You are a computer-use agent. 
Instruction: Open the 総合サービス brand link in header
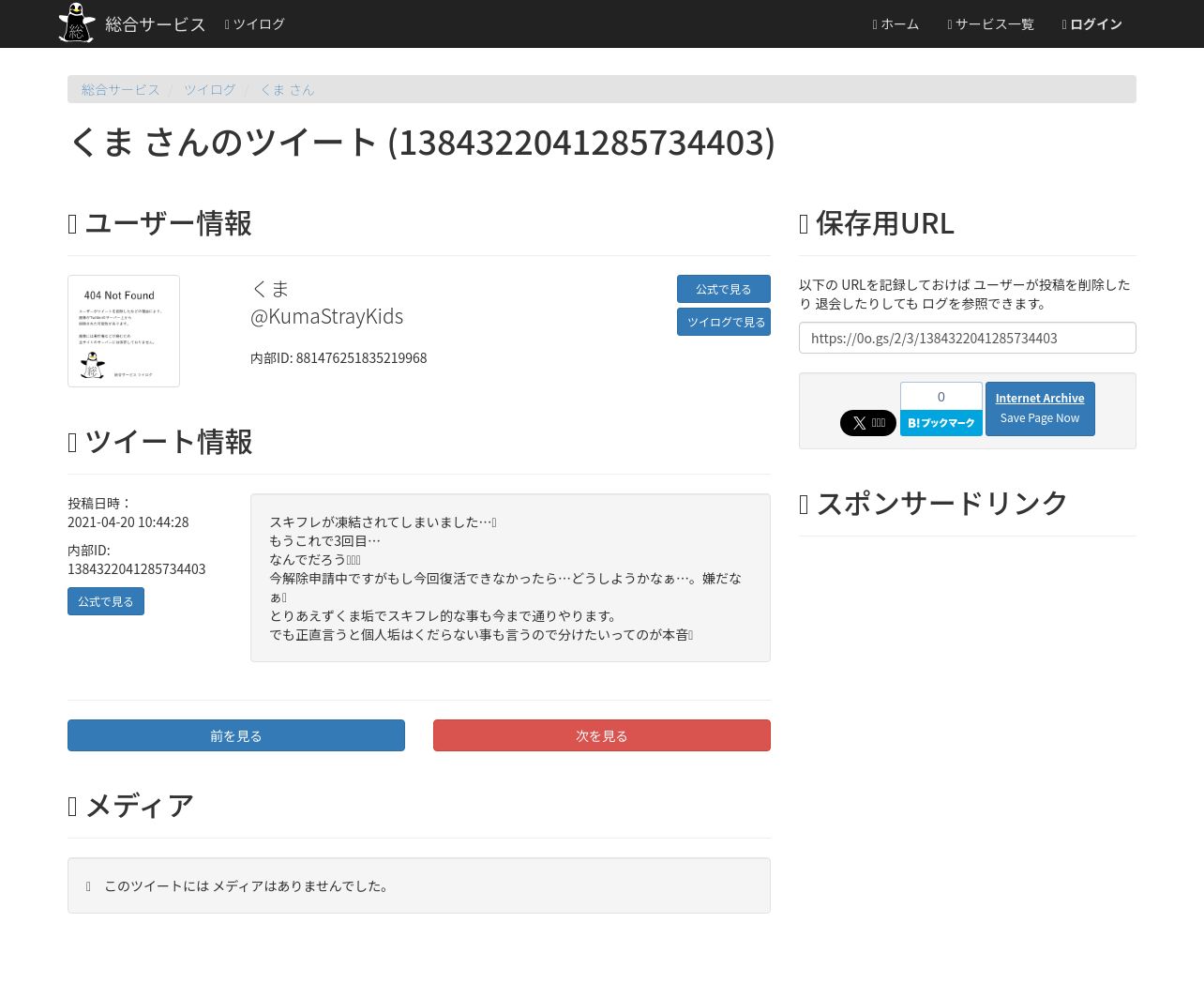(155, 24)
